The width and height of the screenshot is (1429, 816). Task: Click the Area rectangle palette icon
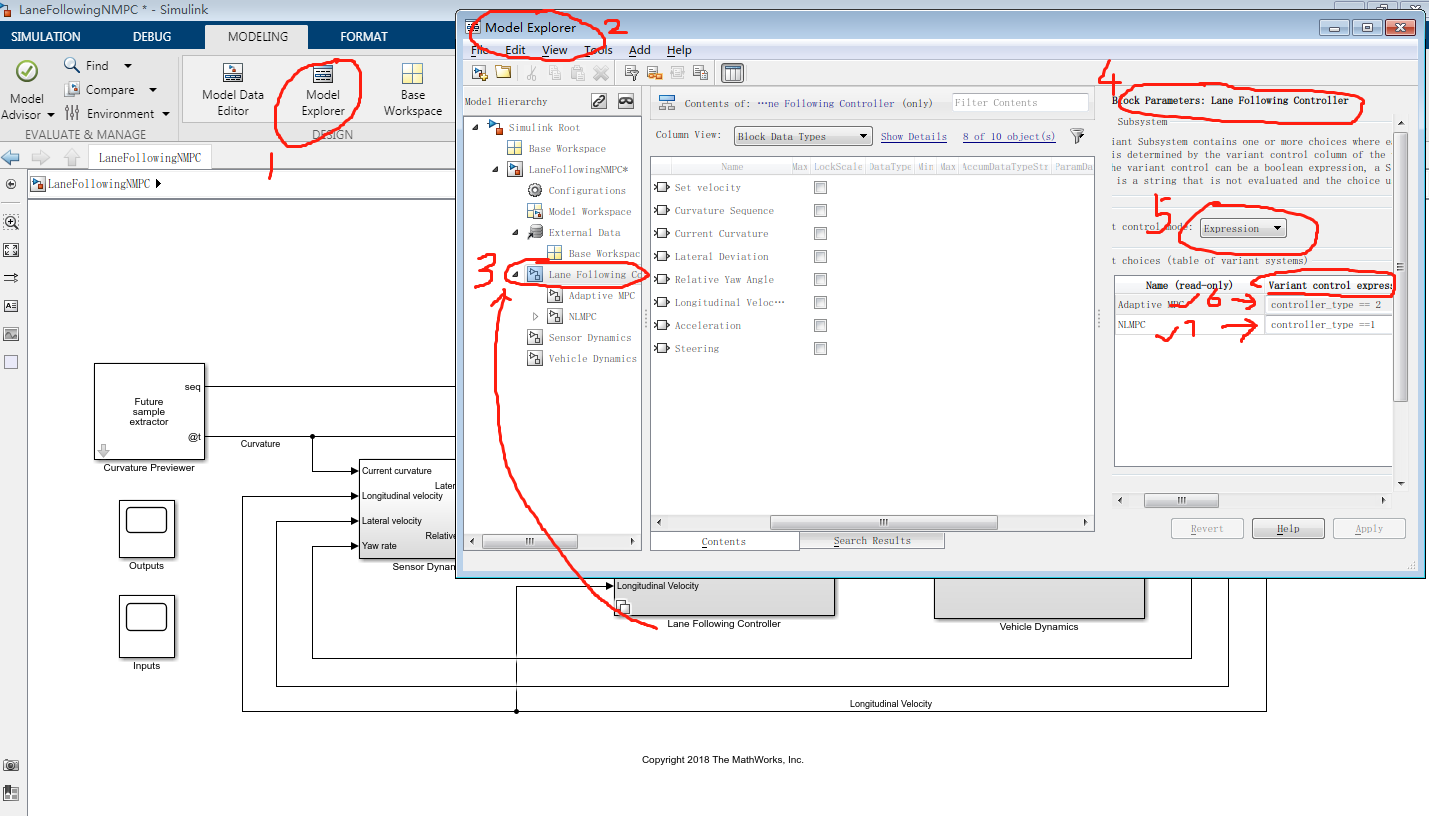pyautogui.click(x=11, y=362)
